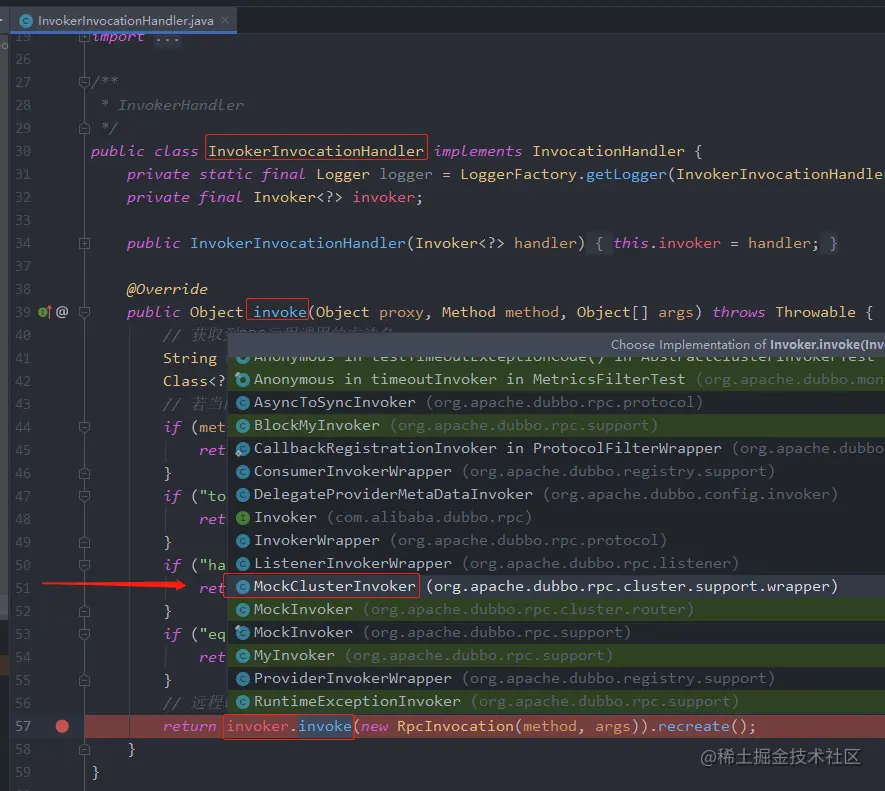Click RpcInvocation in the return statement
The image size is (885, 791).
pyautogui.click(x=455, y=727)
